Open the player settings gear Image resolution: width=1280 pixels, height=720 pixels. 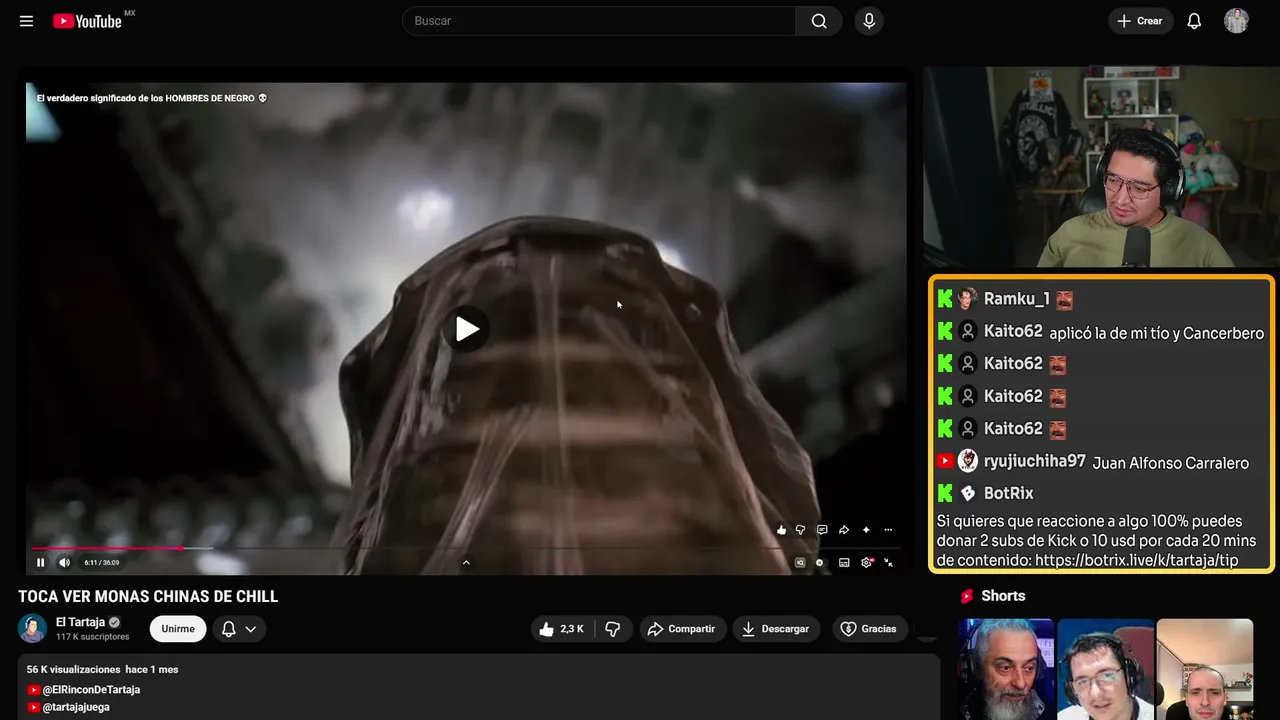867,562
